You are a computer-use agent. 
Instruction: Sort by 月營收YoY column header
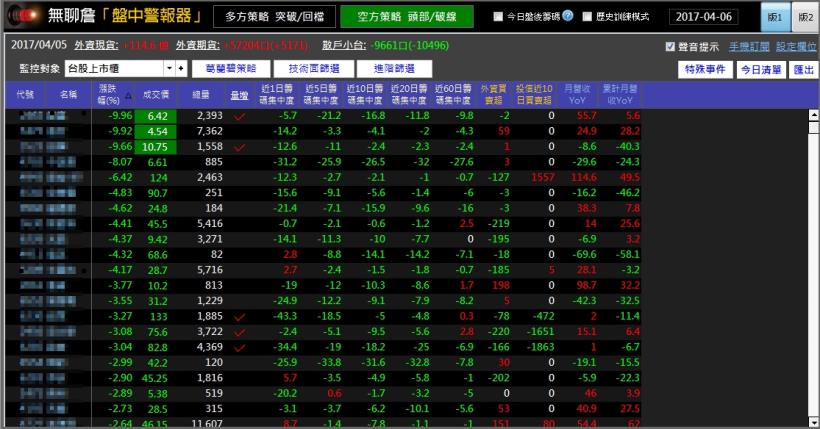[x=577, y=95]
